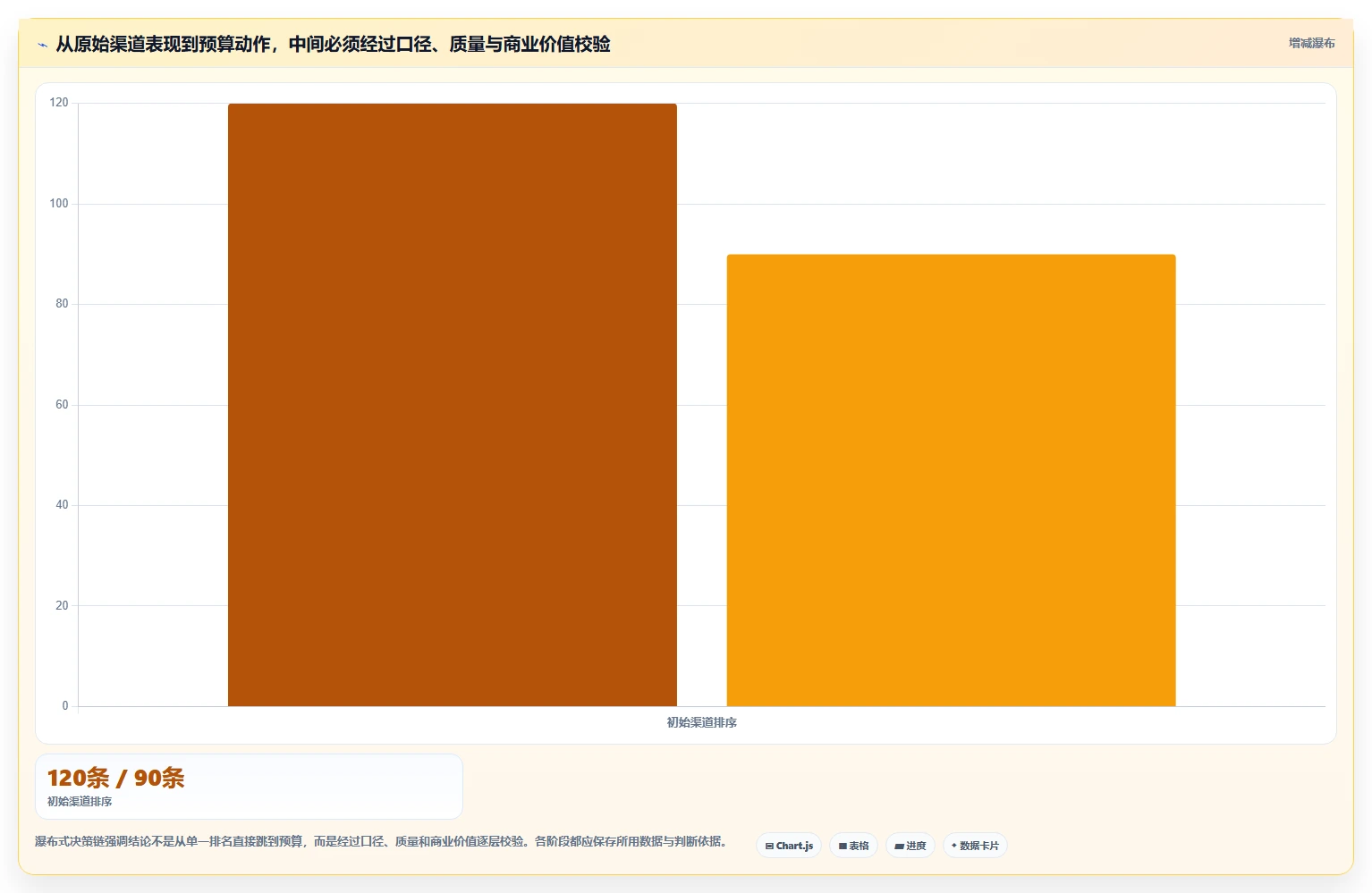Click the 初始渠道排序 caption inside the data card
Viewport: 1372px width, 893px height.
click(x=80, y=801)
